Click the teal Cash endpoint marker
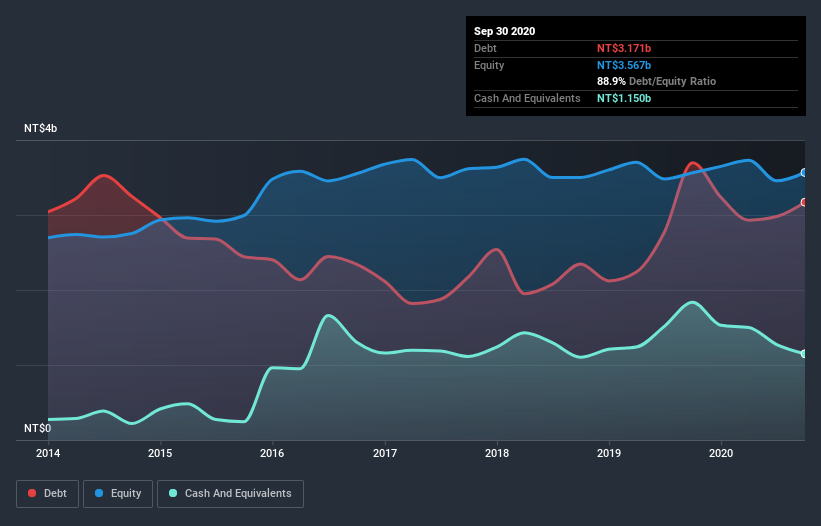 point(804,354)
